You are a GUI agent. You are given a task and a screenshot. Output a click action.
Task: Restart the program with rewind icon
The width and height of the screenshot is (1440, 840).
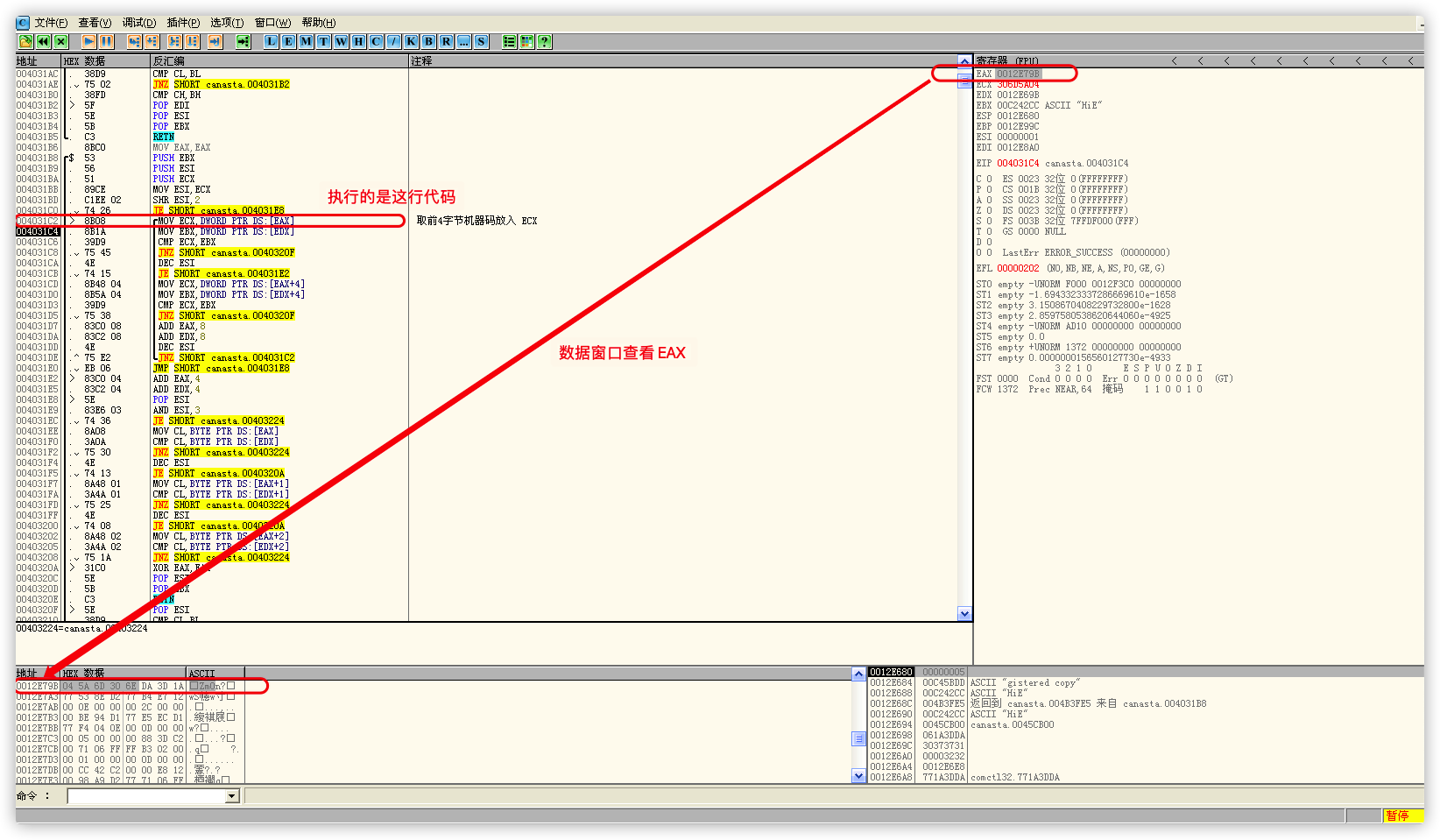pos(43,41)
